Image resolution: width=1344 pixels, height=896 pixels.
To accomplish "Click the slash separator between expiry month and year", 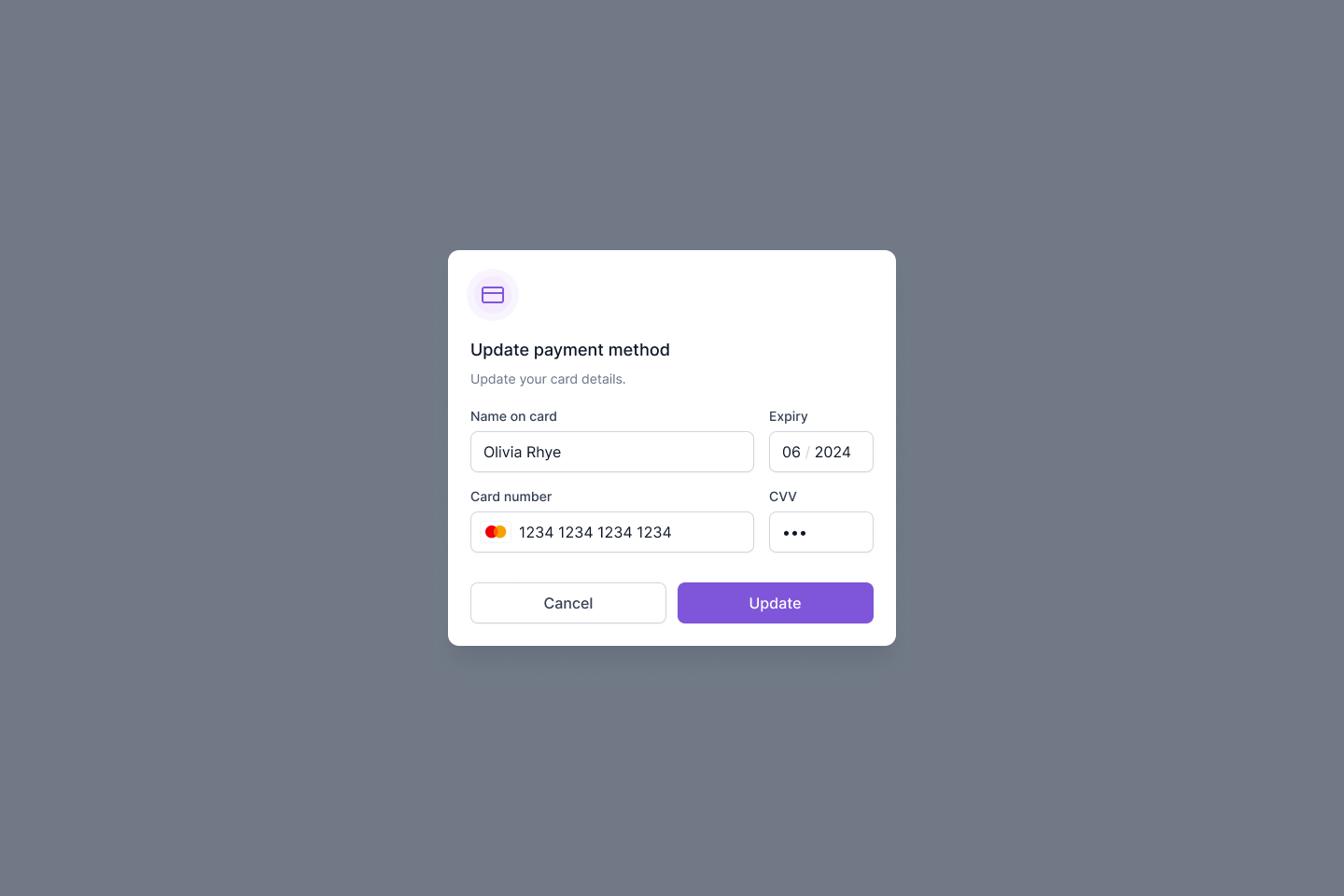I will pyautogui.click(x=808, y=452).
